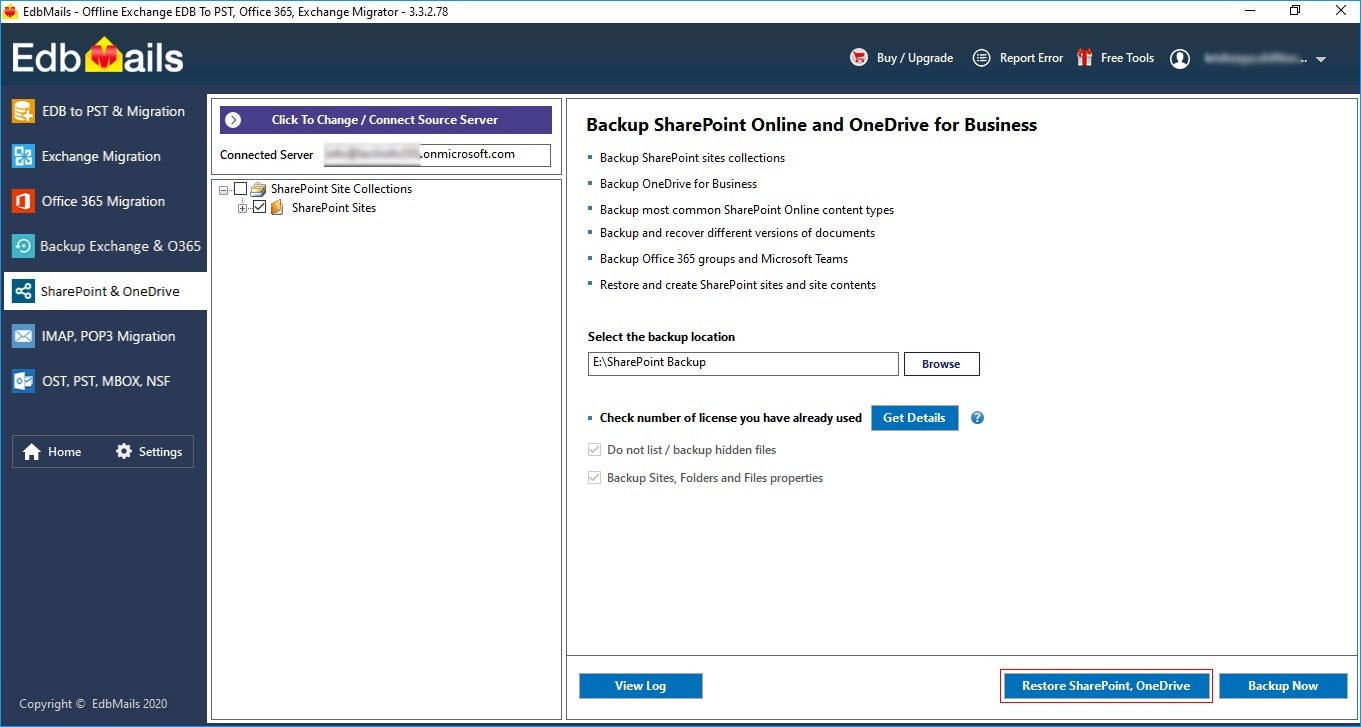Open the account dropdown arrow
The height and width of the screenshot is (727, 1361).
point(1321,60)
